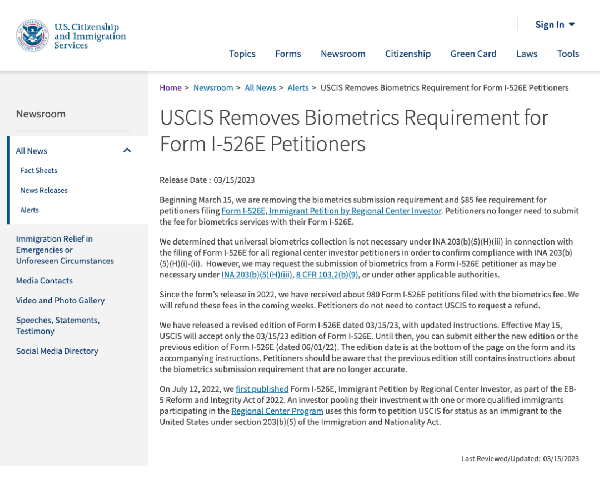The image size is (600, 480).
Task: Click the Newsroom sidebar heading
Action: (x=41, y=114)
